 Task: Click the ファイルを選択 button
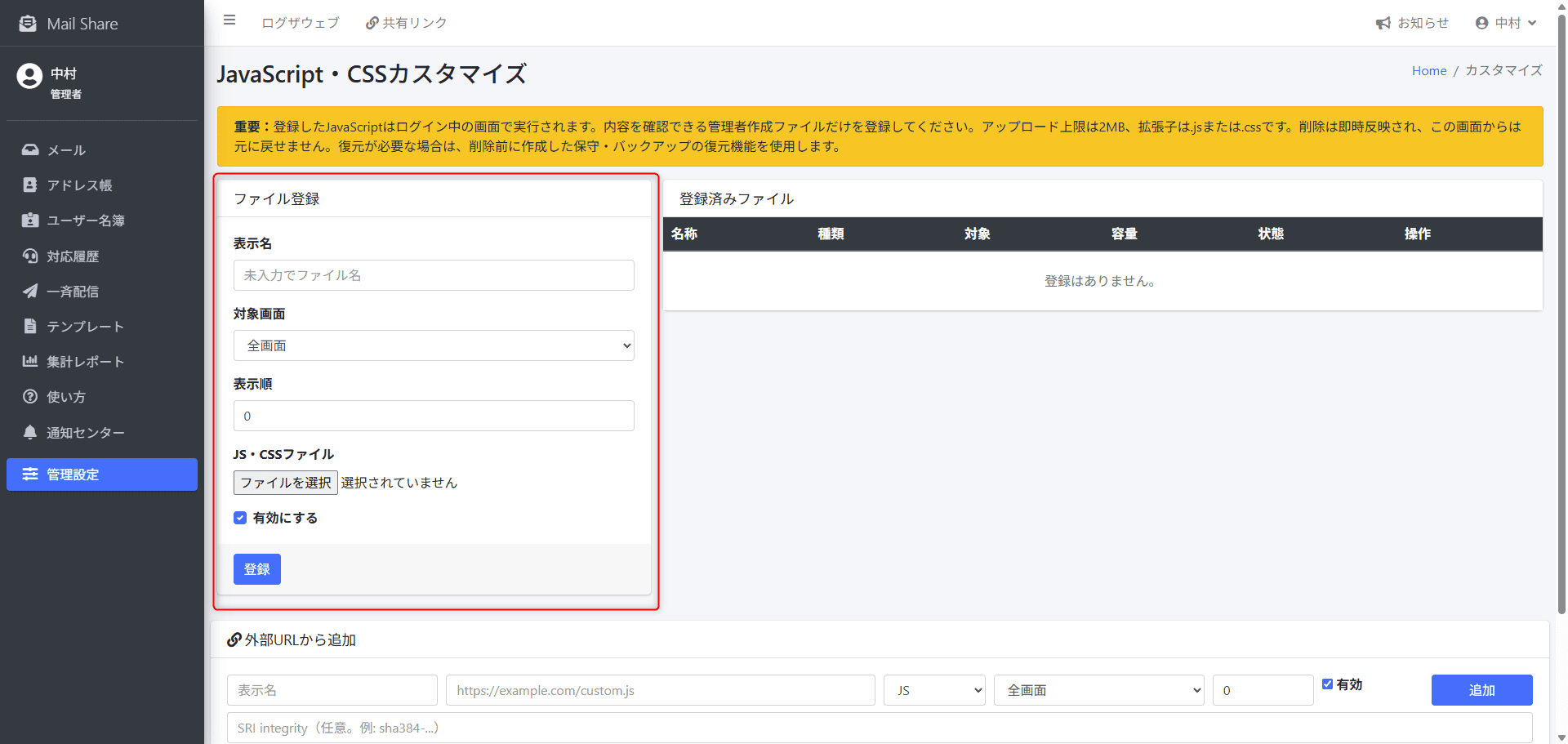[286, 483]
